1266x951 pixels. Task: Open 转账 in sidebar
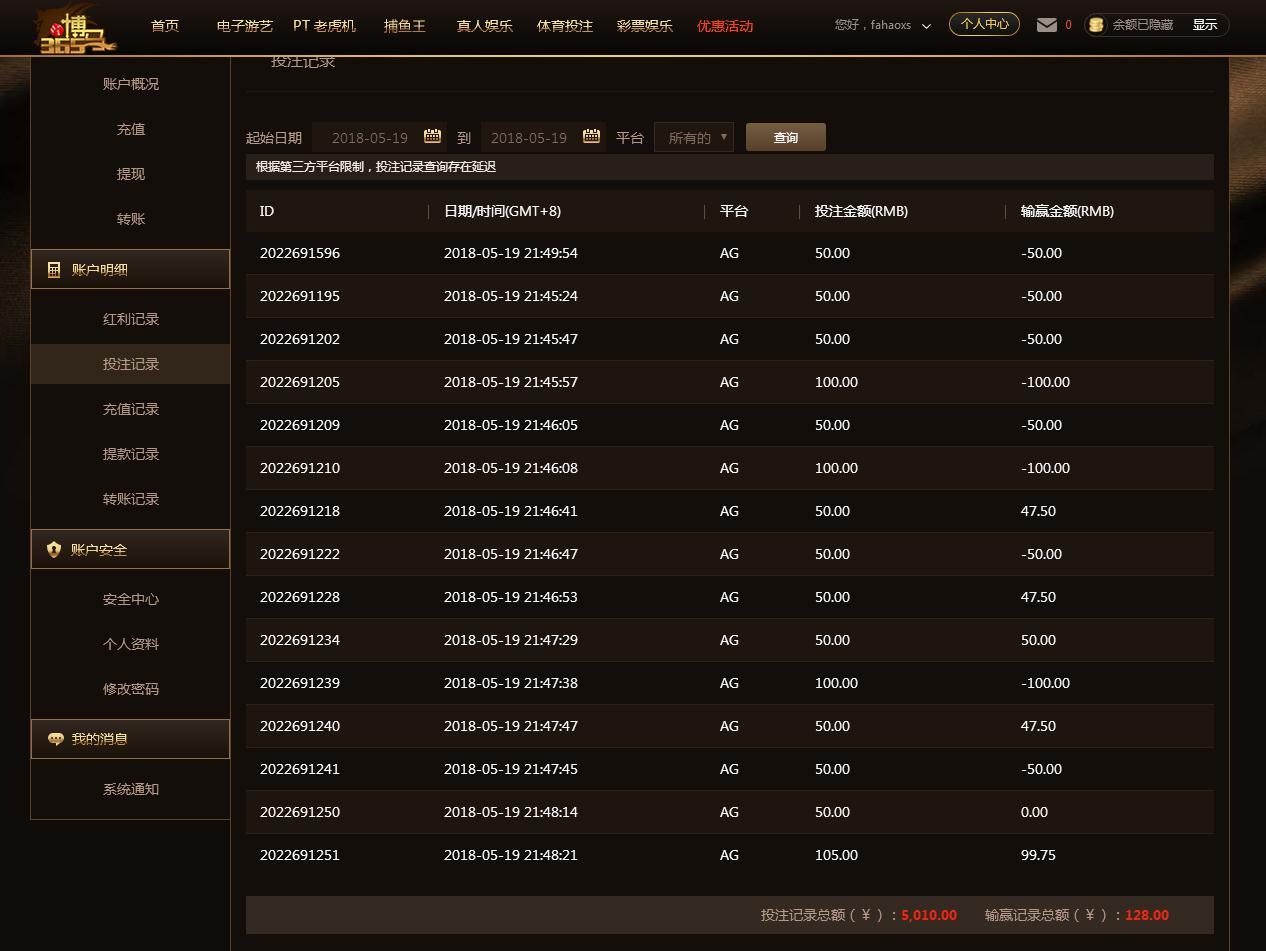click(131, 219)
